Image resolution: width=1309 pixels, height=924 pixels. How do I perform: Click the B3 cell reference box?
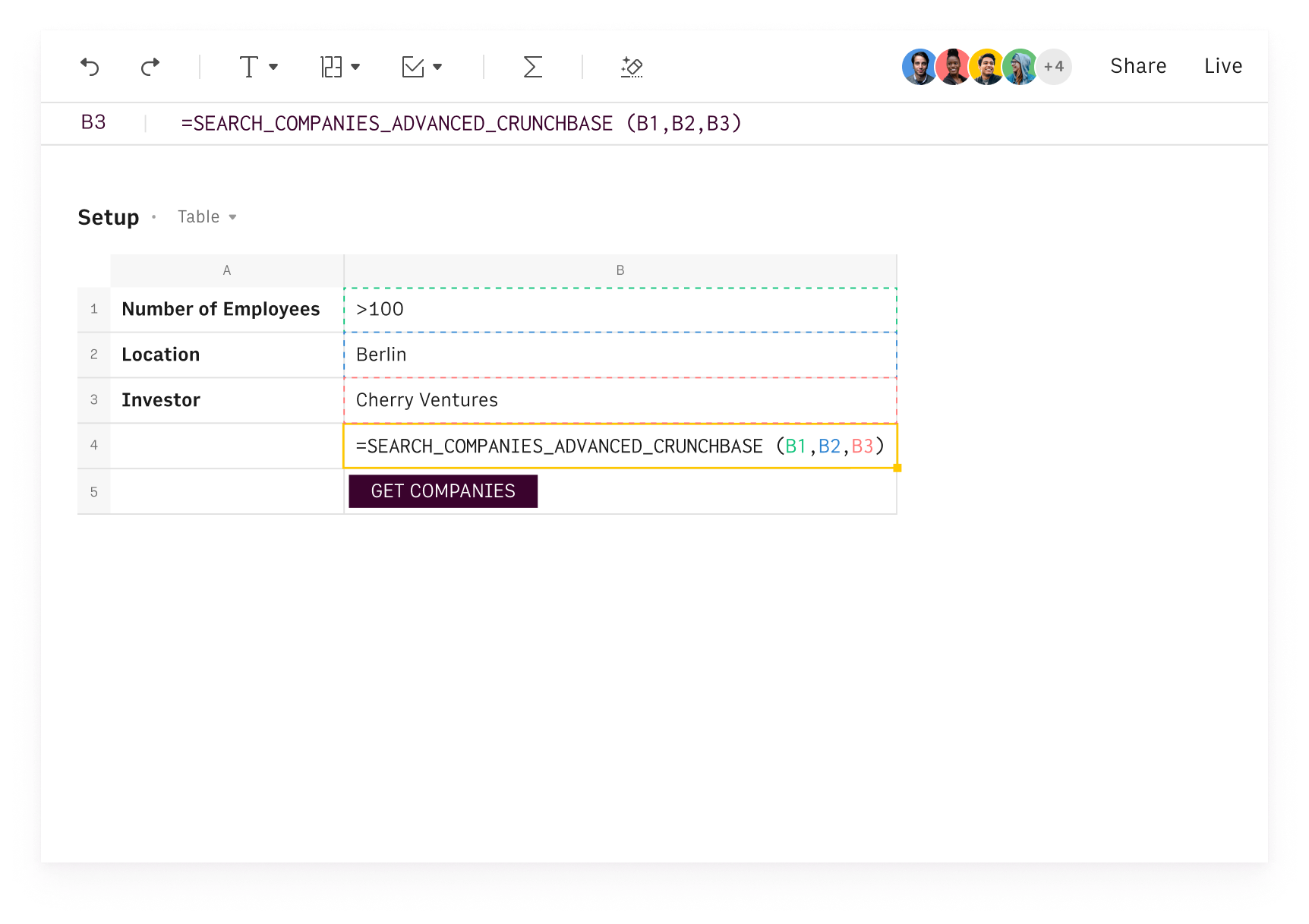93,123
